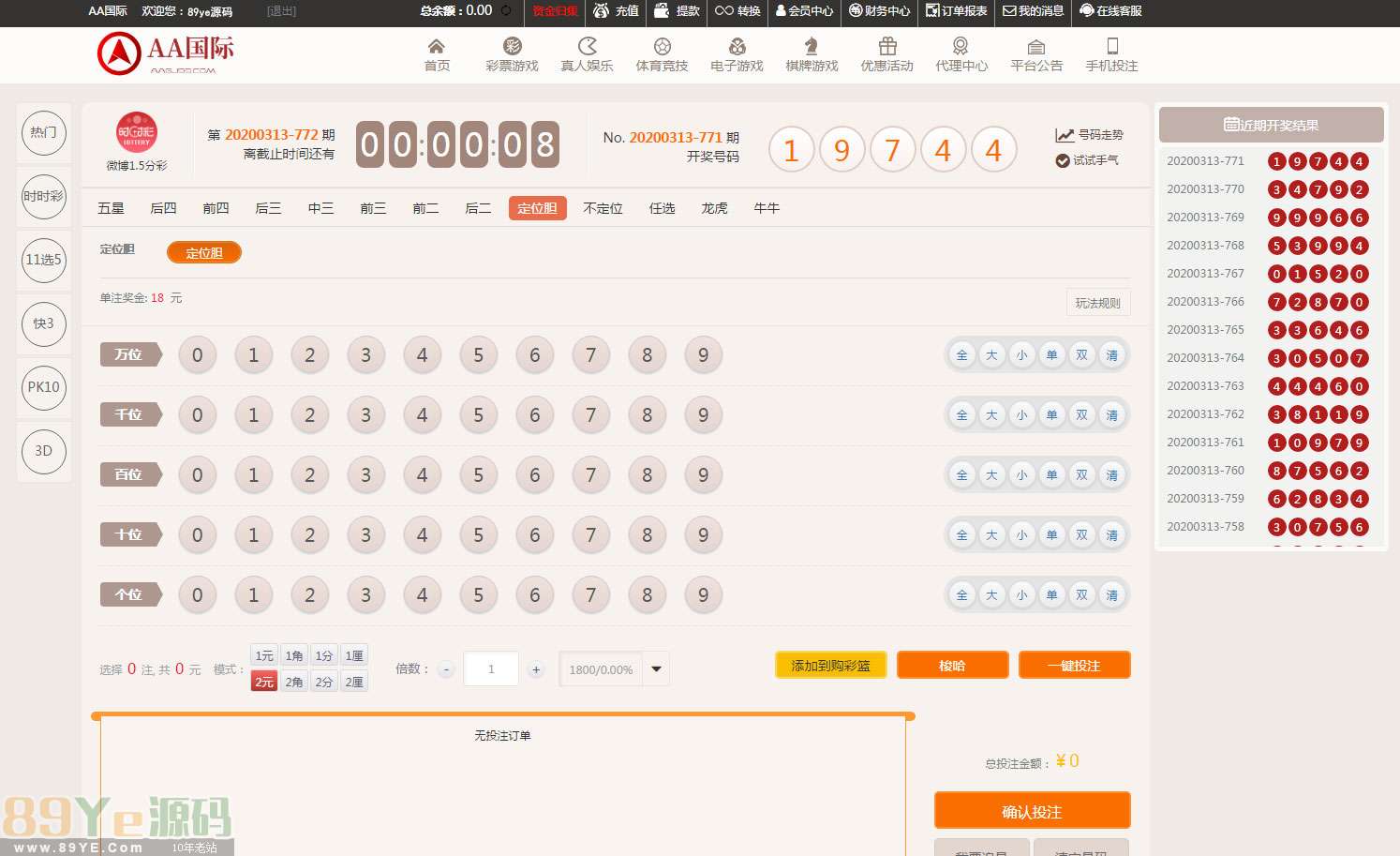
Task: Open 平台公告 announcements icon
Action: (x=1036, y=46)
